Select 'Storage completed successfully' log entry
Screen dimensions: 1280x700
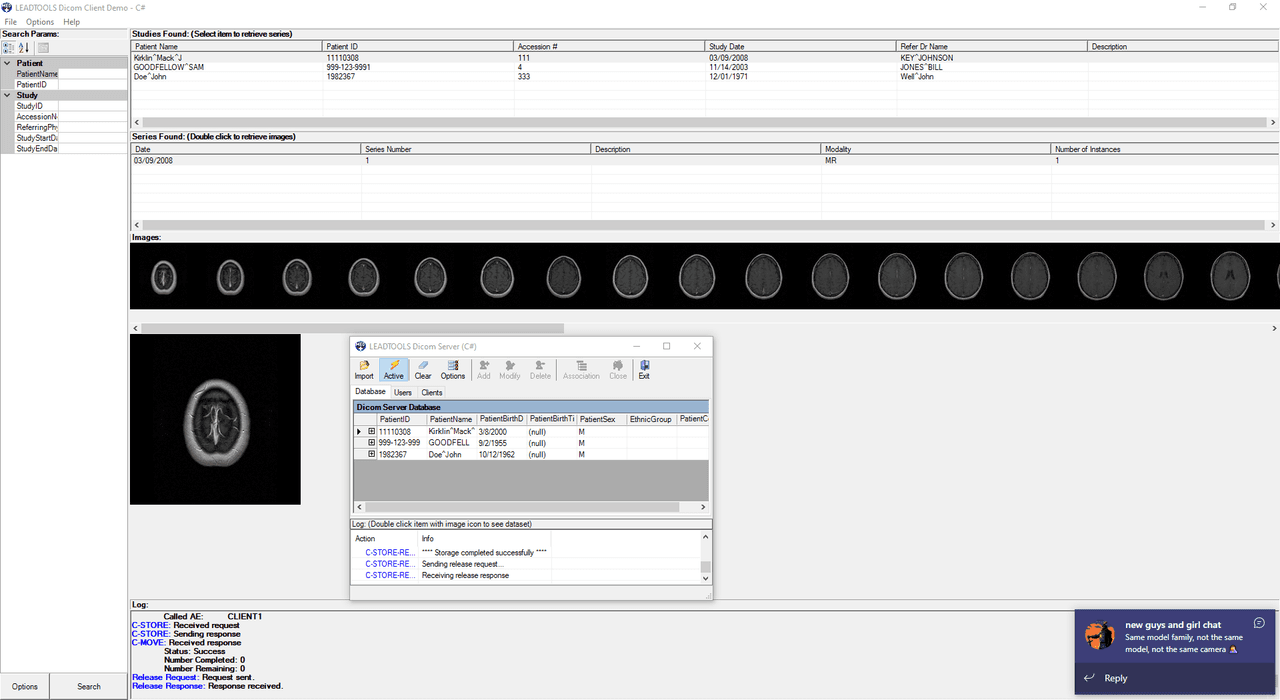(484, 552)
